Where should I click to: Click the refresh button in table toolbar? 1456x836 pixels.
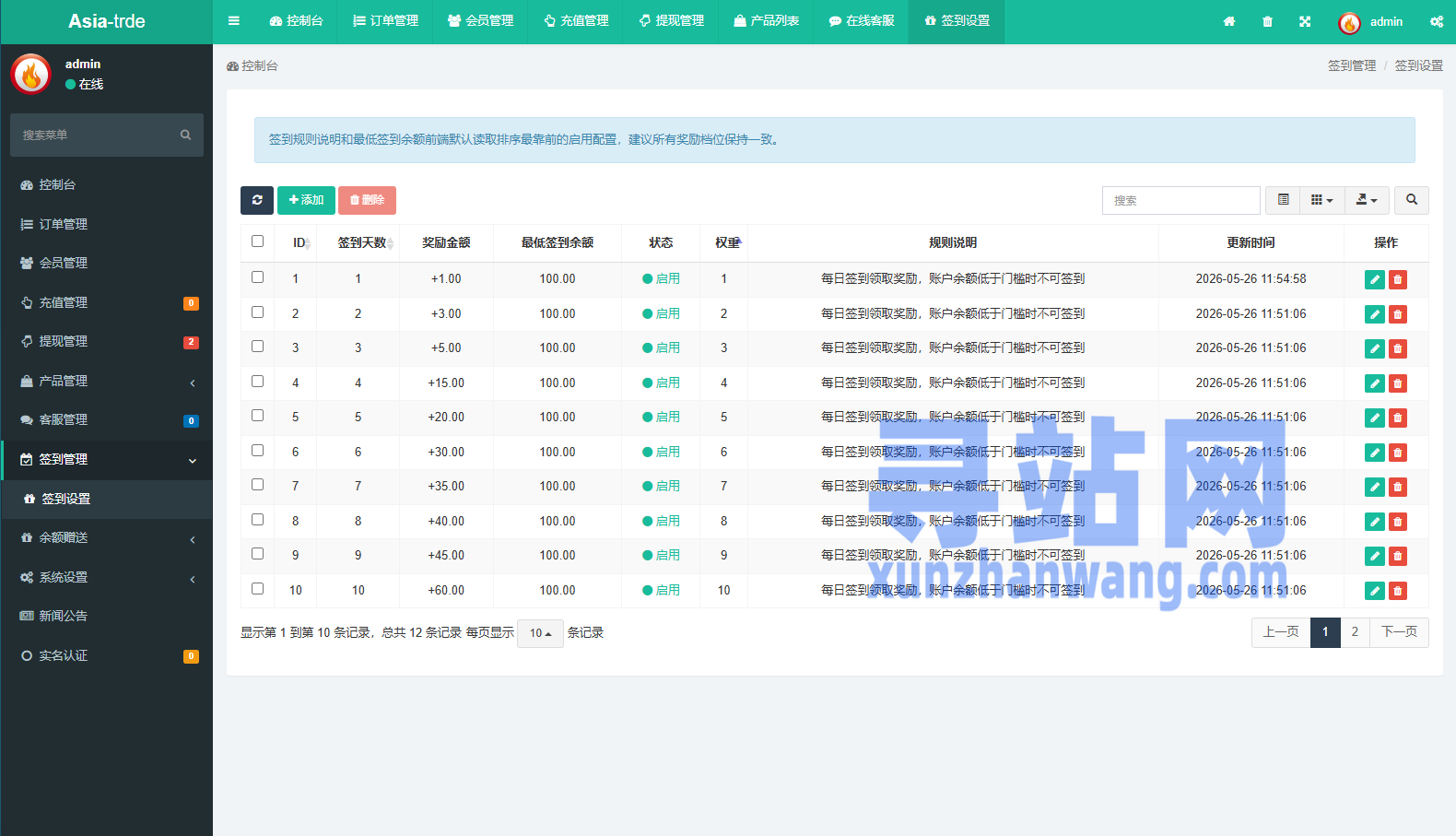click(257, 200)
